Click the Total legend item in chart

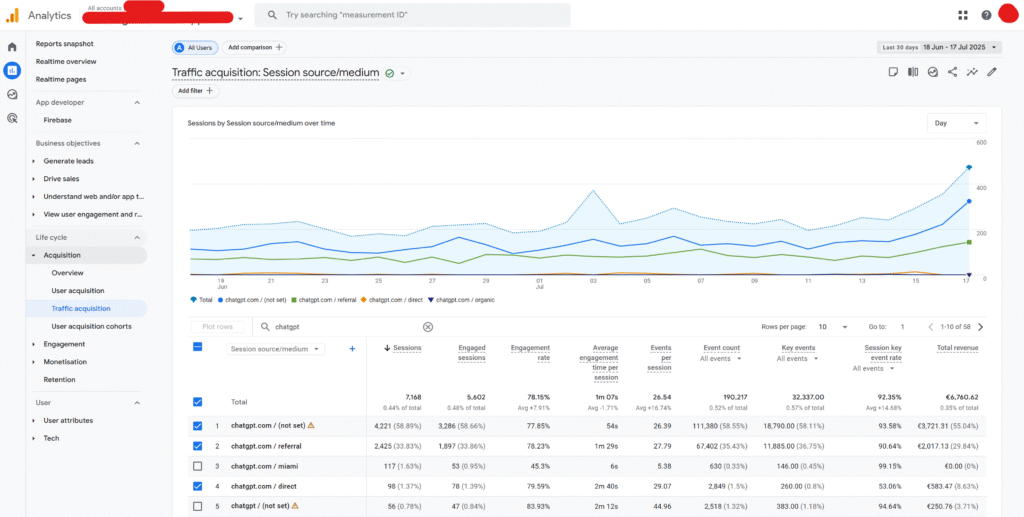tap(204, 300)
